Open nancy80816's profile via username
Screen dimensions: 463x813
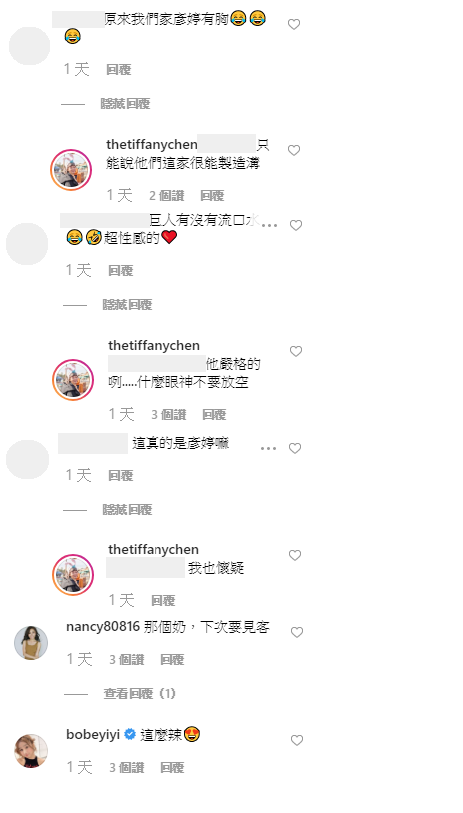pos(103,627)
